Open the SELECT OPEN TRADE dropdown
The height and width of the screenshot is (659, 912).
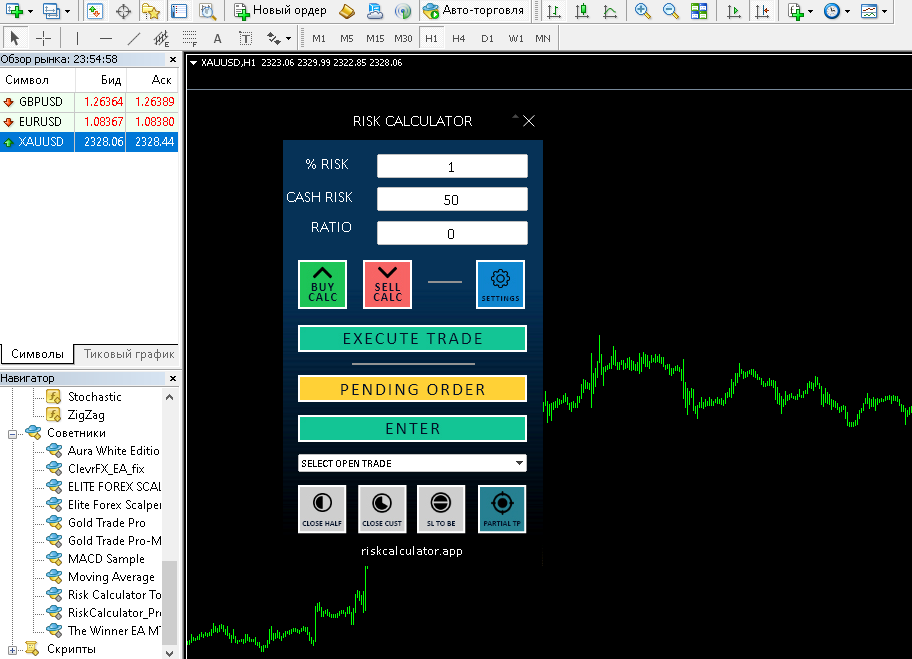(412, 463)
